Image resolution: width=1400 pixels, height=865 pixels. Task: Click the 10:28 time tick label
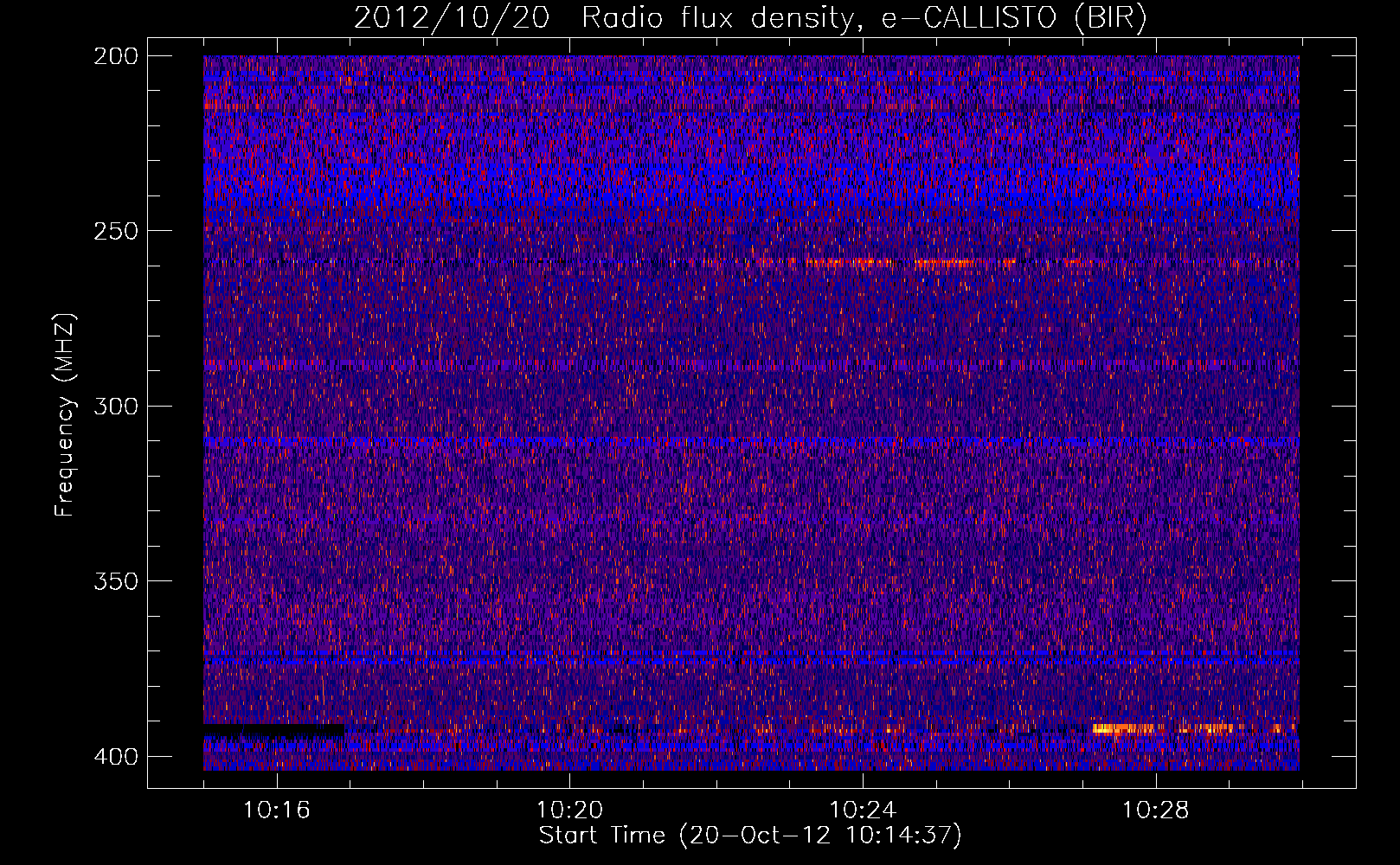pos(1156,811)
